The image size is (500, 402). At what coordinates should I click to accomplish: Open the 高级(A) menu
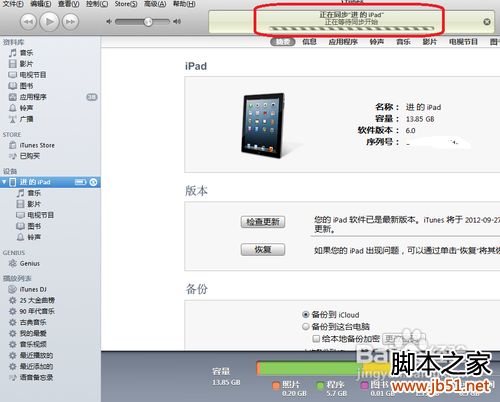pos(155,4)
